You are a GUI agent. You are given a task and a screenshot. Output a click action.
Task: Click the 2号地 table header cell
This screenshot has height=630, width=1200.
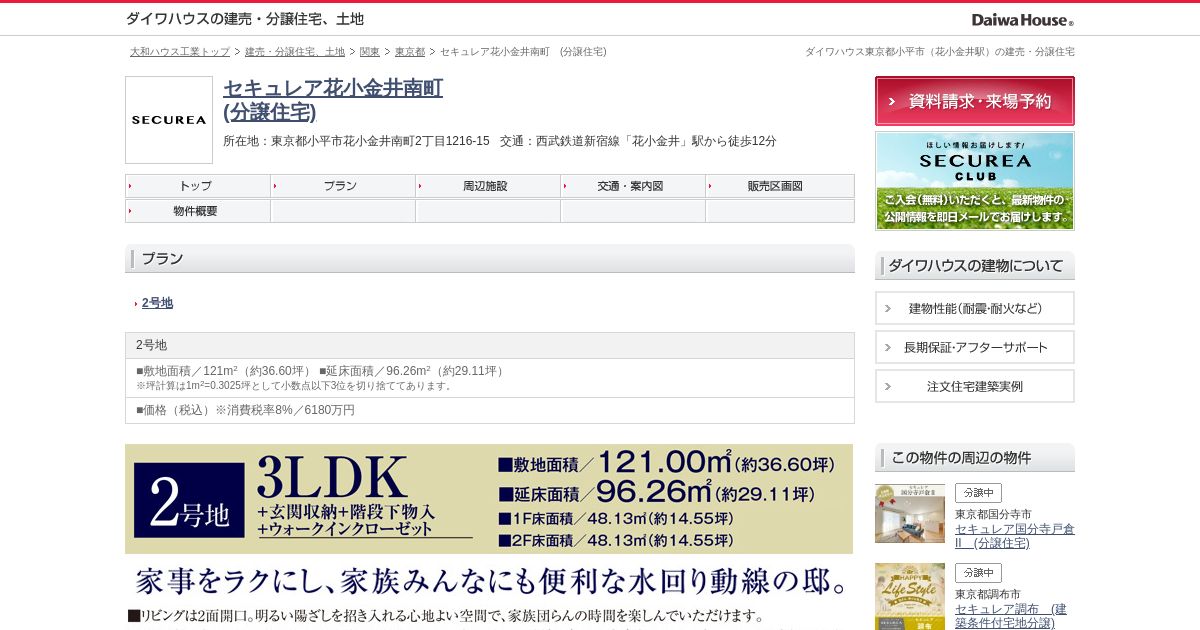(490, 345)
